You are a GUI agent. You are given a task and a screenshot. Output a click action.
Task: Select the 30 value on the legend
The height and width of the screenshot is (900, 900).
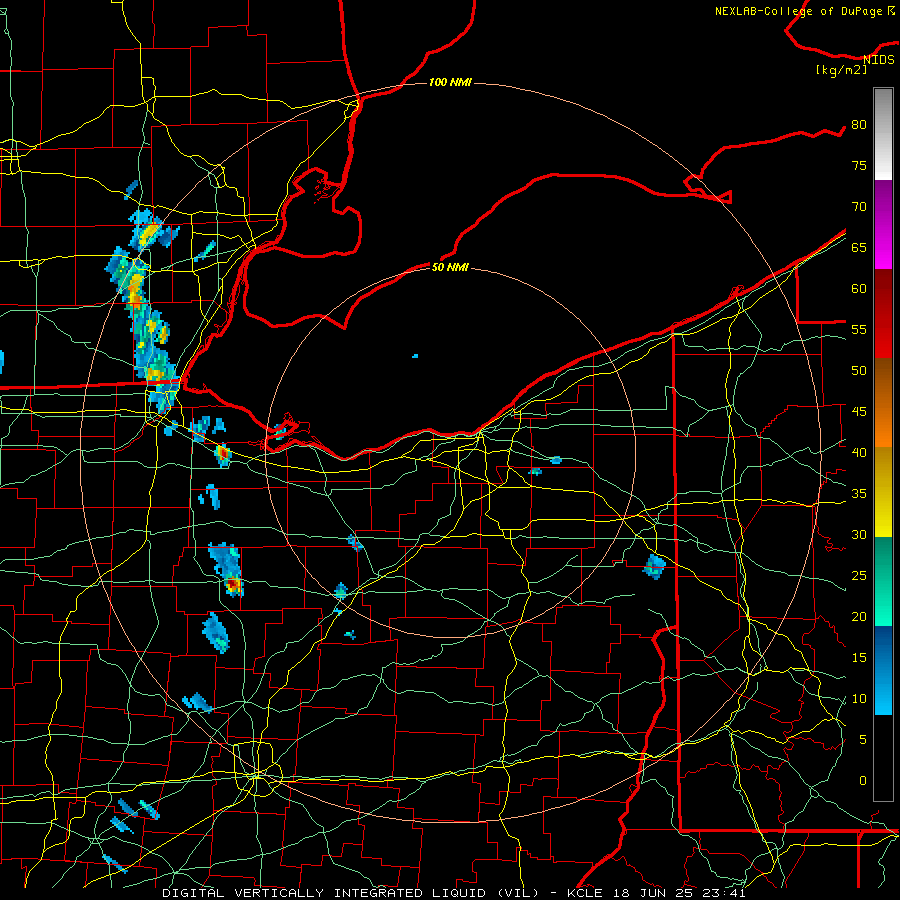pyautogui.click(x=859, y=534)
